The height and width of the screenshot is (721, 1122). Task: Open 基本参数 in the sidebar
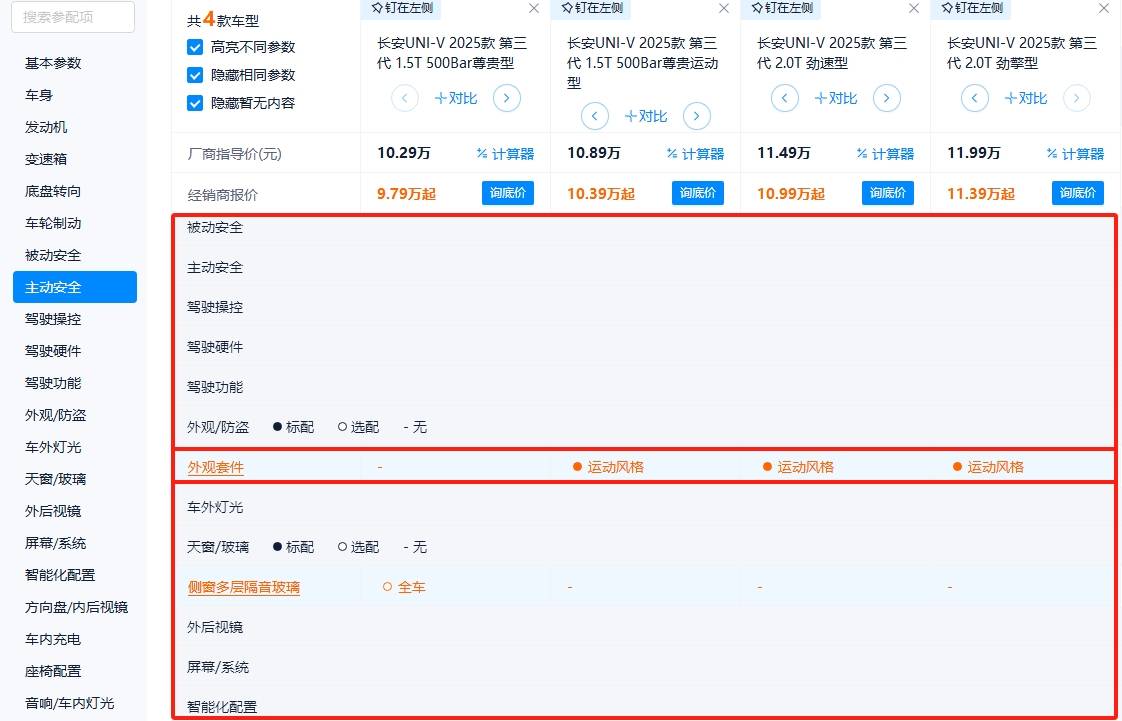pyautogui.click(x=53, y=63)
